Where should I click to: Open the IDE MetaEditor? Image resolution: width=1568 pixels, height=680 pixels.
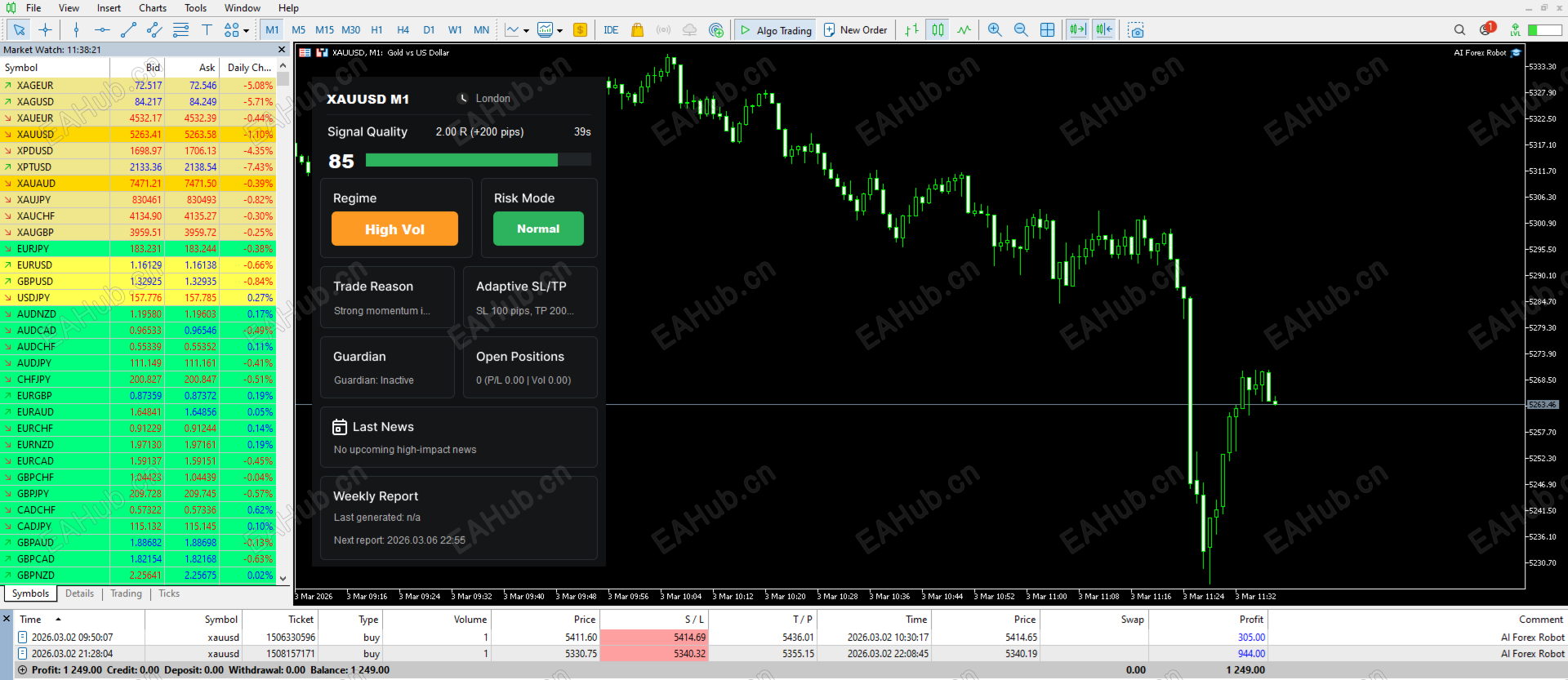click(611, 30)
